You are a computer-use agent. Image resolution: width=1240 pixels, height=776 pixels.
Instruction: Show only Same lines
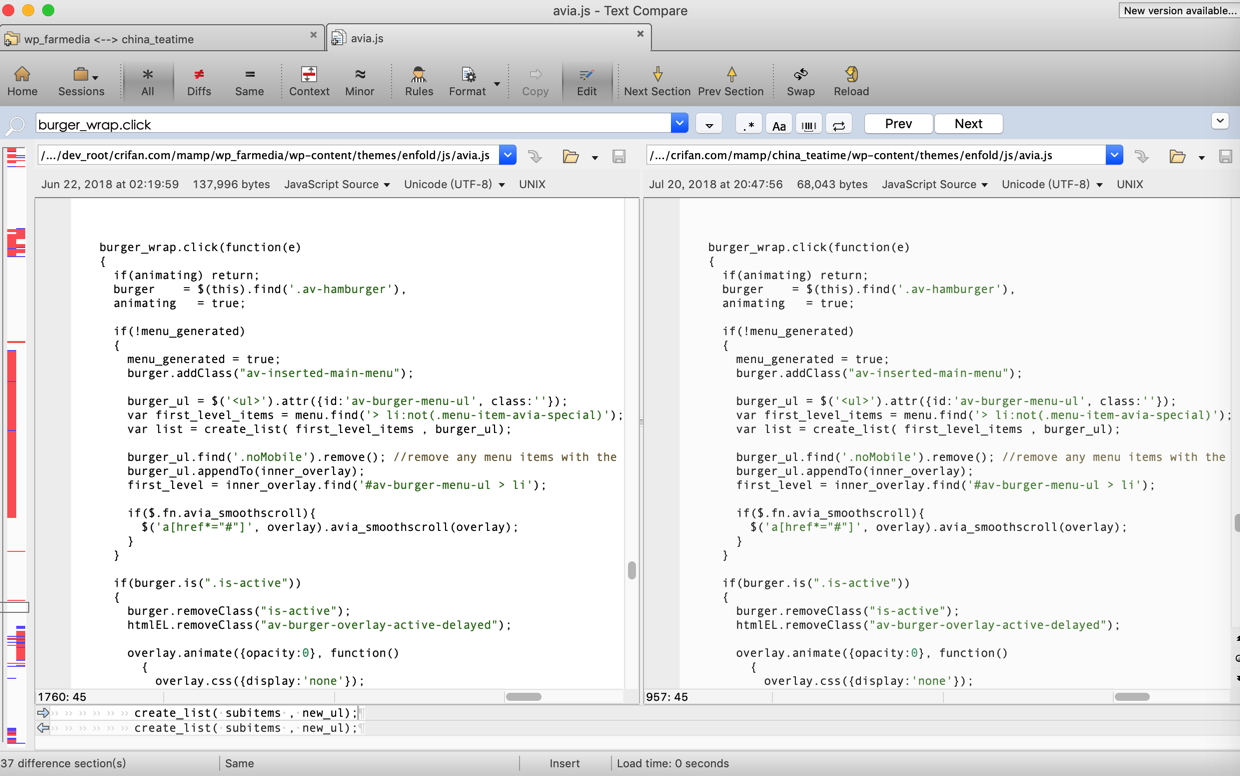click(x=249, y=80)
